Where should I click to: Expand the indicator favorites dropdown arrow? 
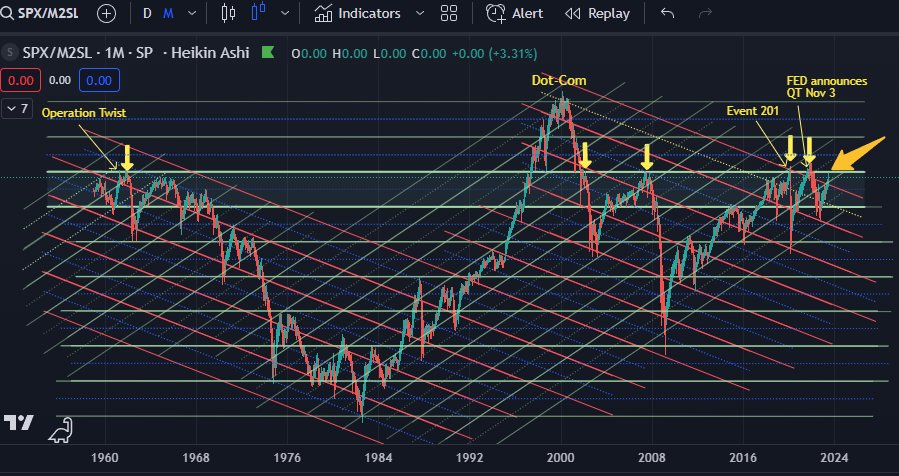click(420, 13)
